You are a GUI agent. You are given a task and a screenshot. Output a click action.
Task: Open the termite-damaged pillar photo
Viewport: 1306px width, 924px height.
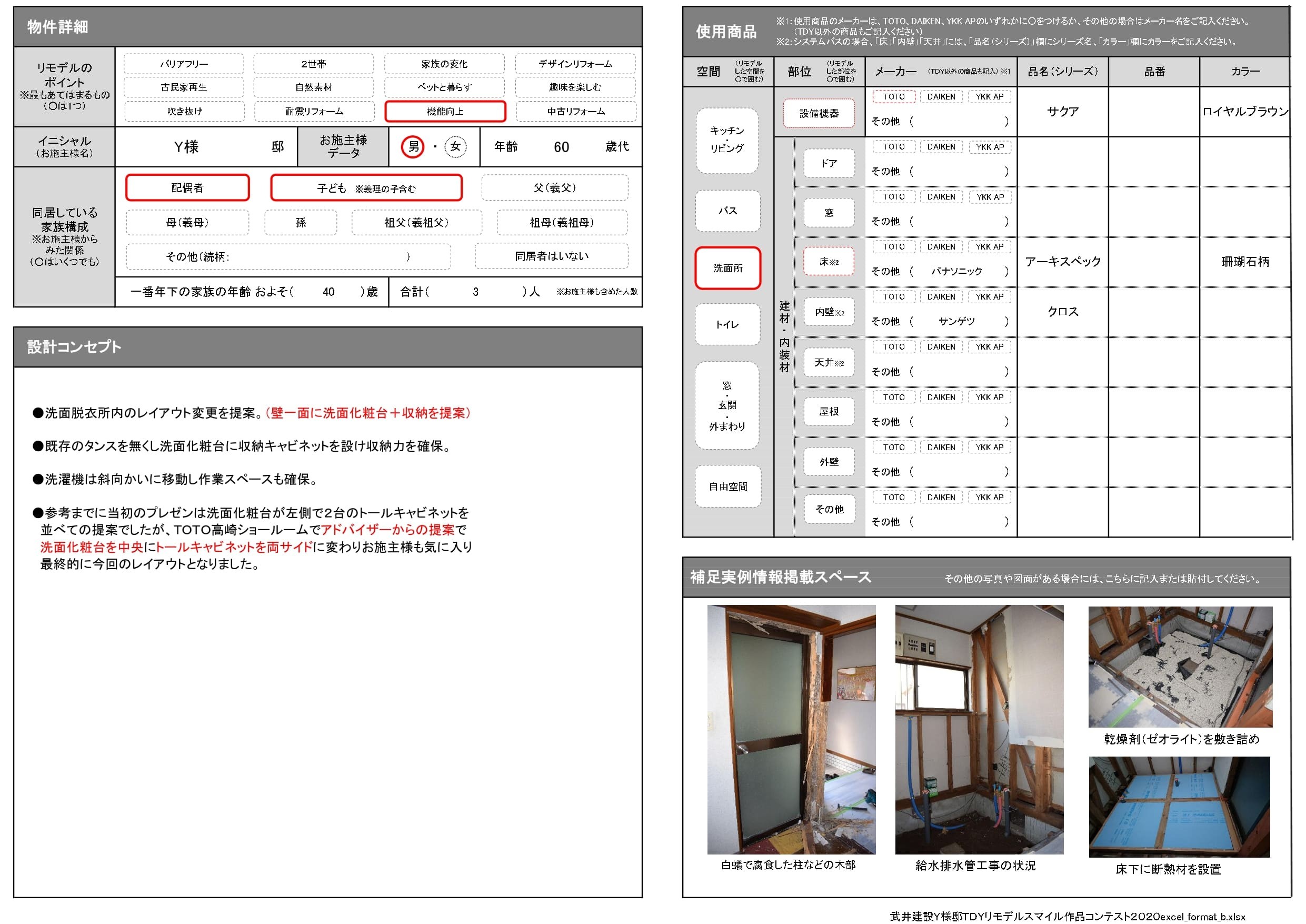[x=791, y=729]
